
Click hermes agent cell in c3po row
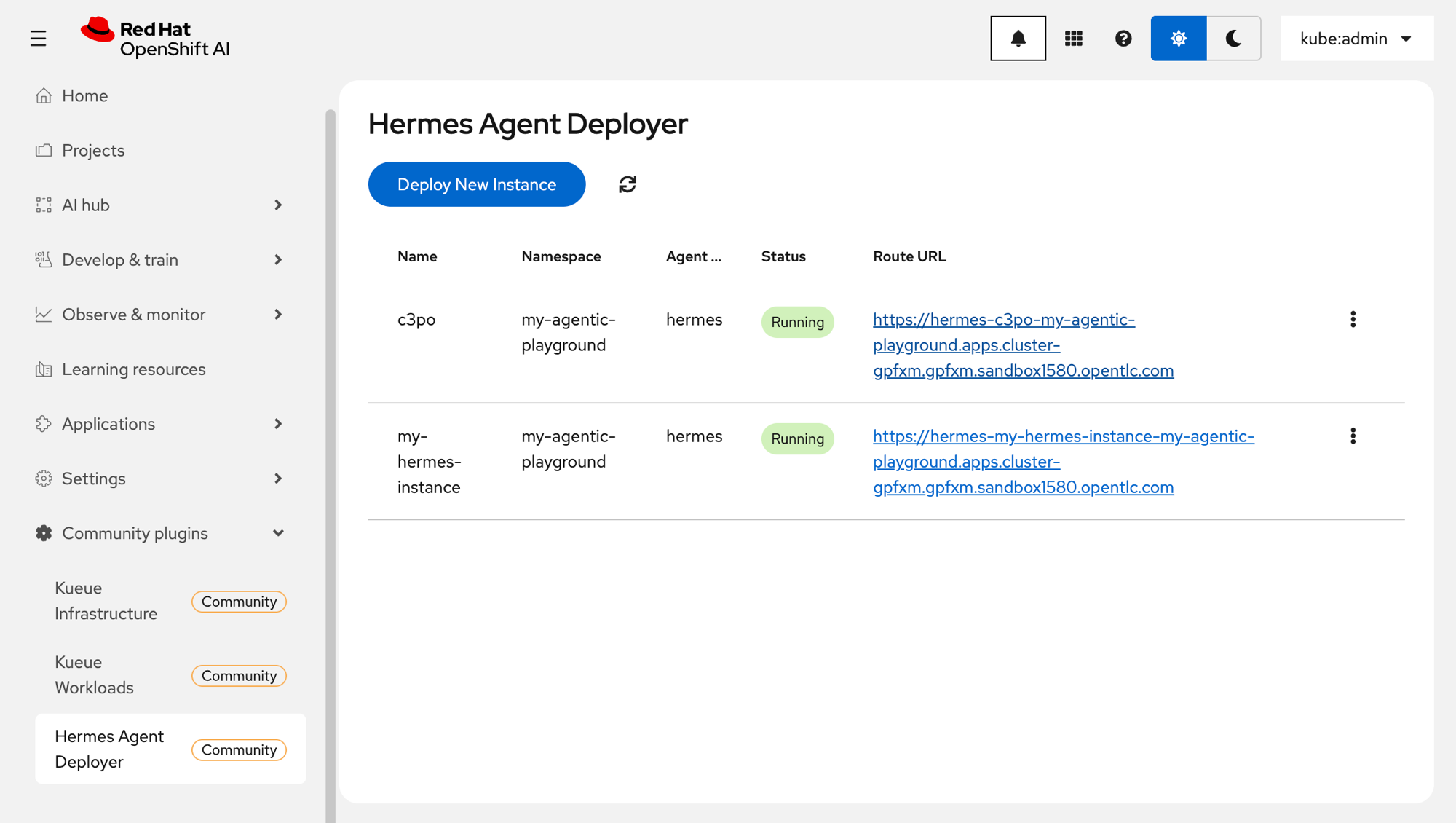click(x=694, y=320)
